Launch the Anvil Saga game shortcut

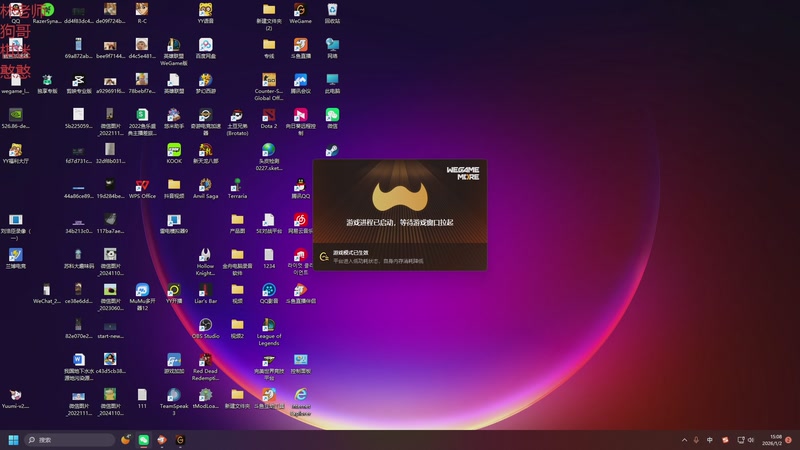click(x=206, y=188)
